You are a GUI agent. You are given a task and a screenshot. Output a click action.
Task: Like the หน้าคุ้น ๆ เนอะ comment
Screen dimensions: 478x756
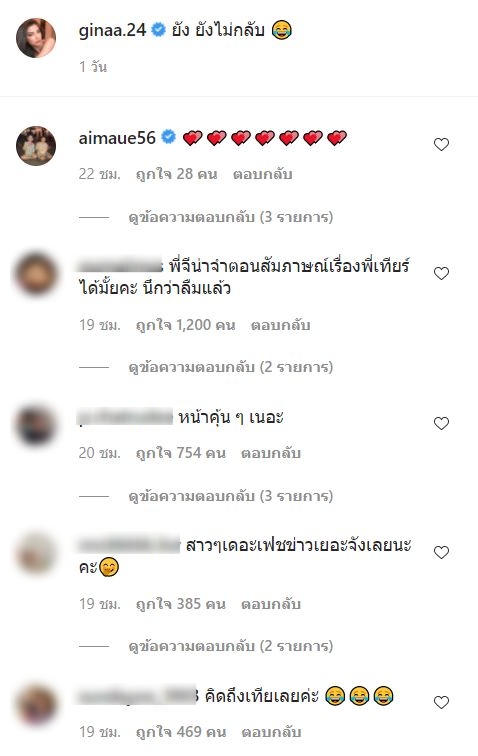441,423
